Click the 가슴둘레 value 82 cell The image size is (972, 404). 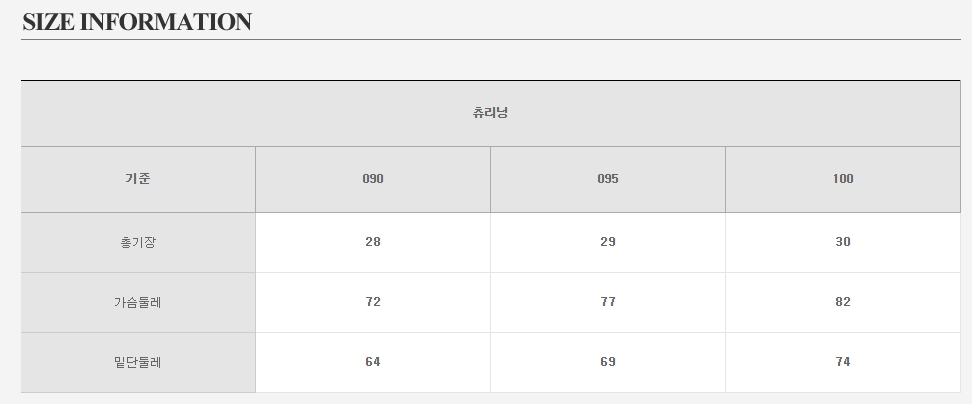tap(843, 302)
